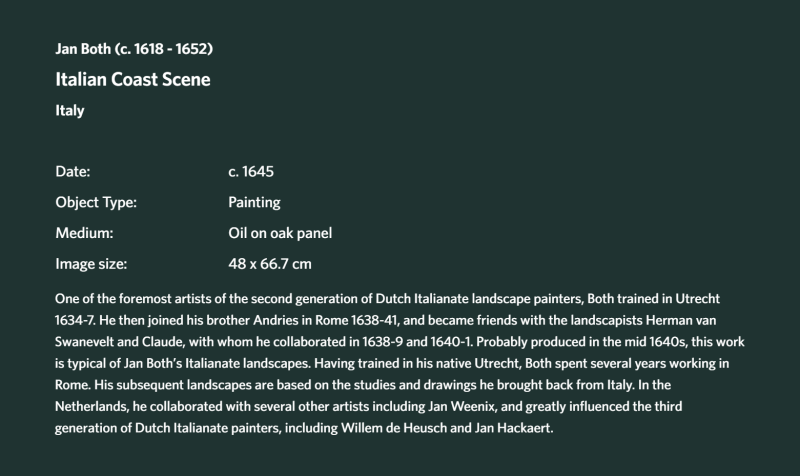Select the 48 x 66.7 cm dimensions

tap(270, 264)
